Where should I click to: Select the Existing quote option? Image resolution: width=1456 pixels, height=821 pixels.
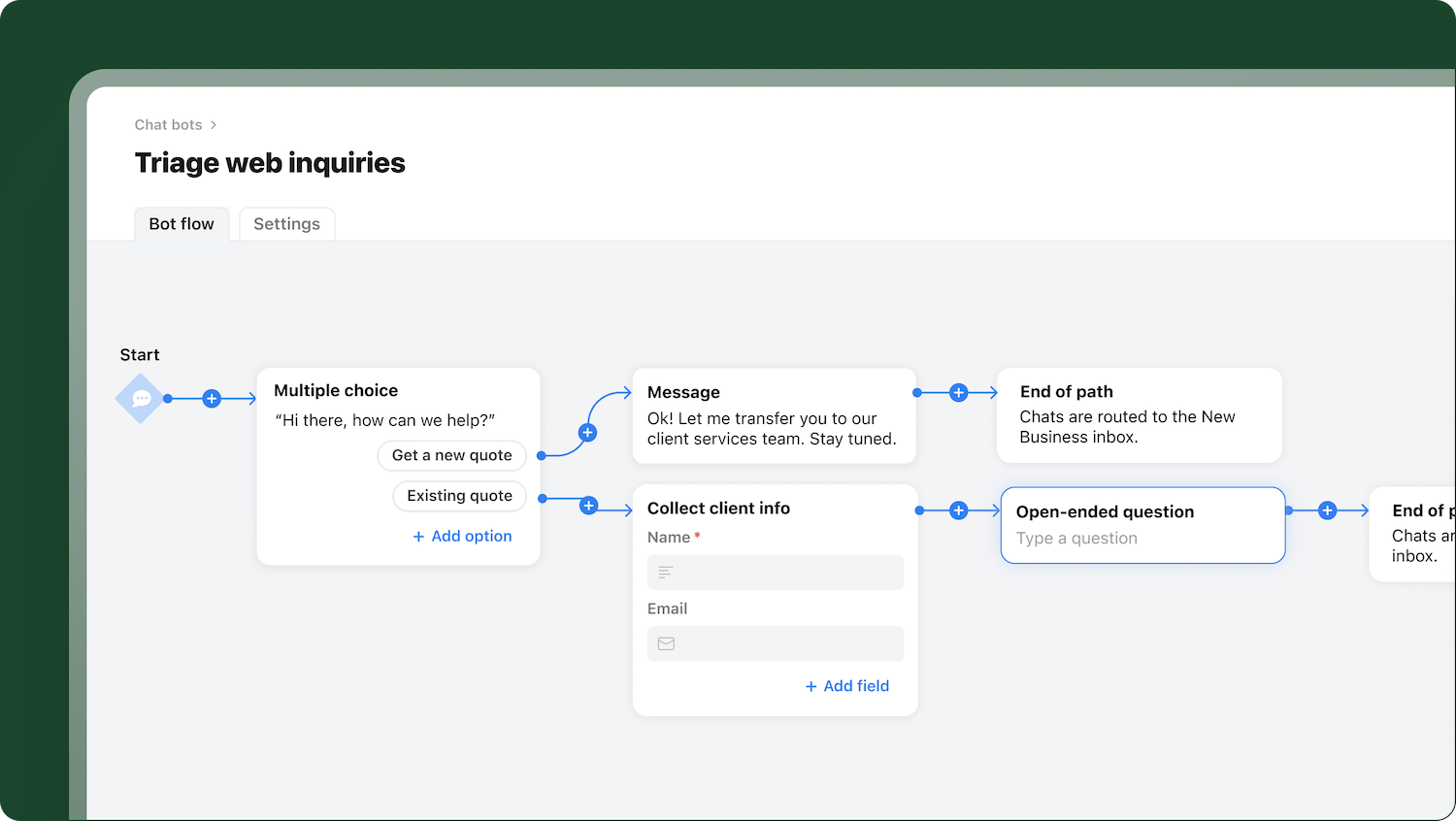(x=459, y=496)
